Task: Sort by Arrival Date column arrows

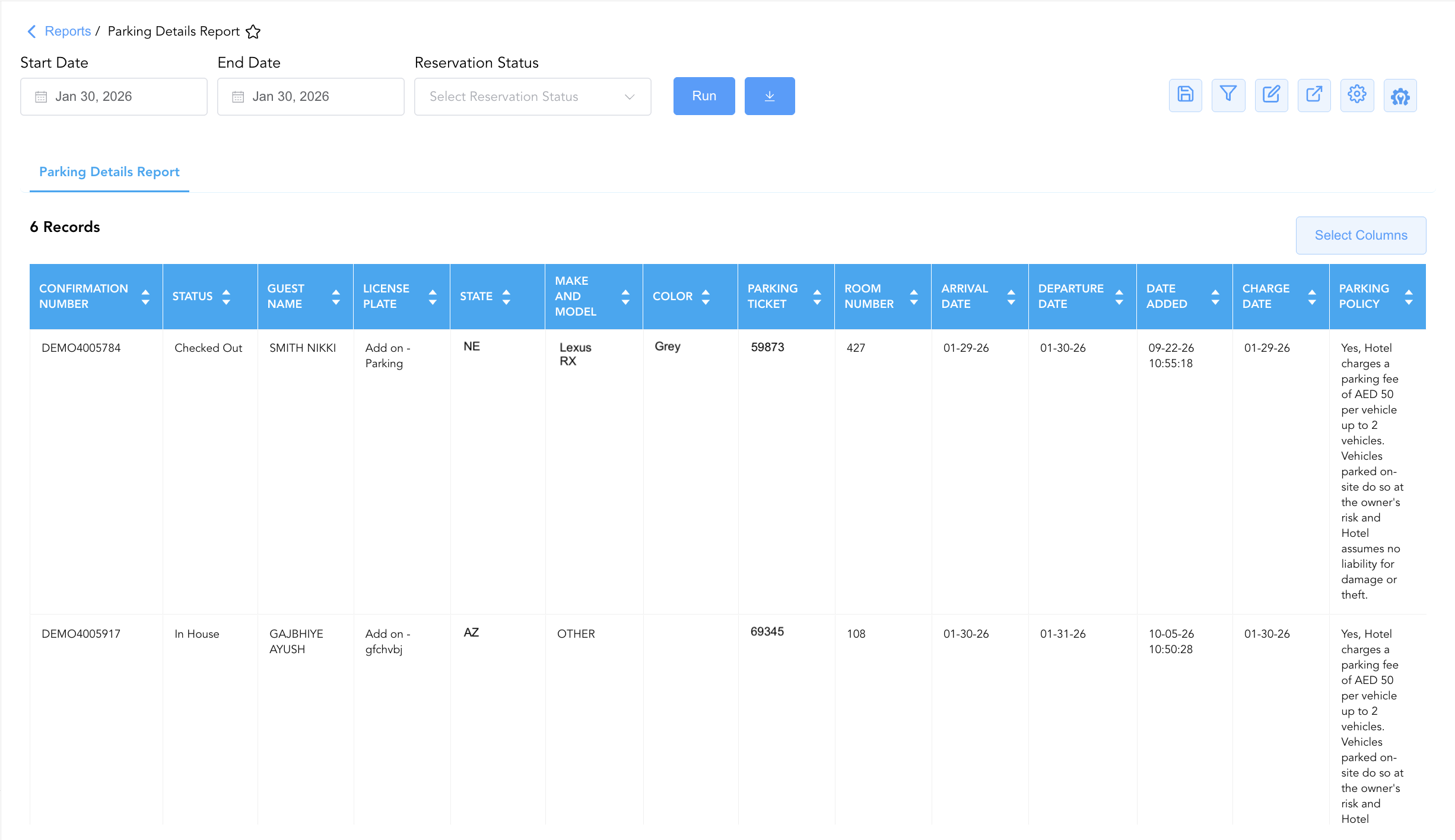Action: (1011, 297)
